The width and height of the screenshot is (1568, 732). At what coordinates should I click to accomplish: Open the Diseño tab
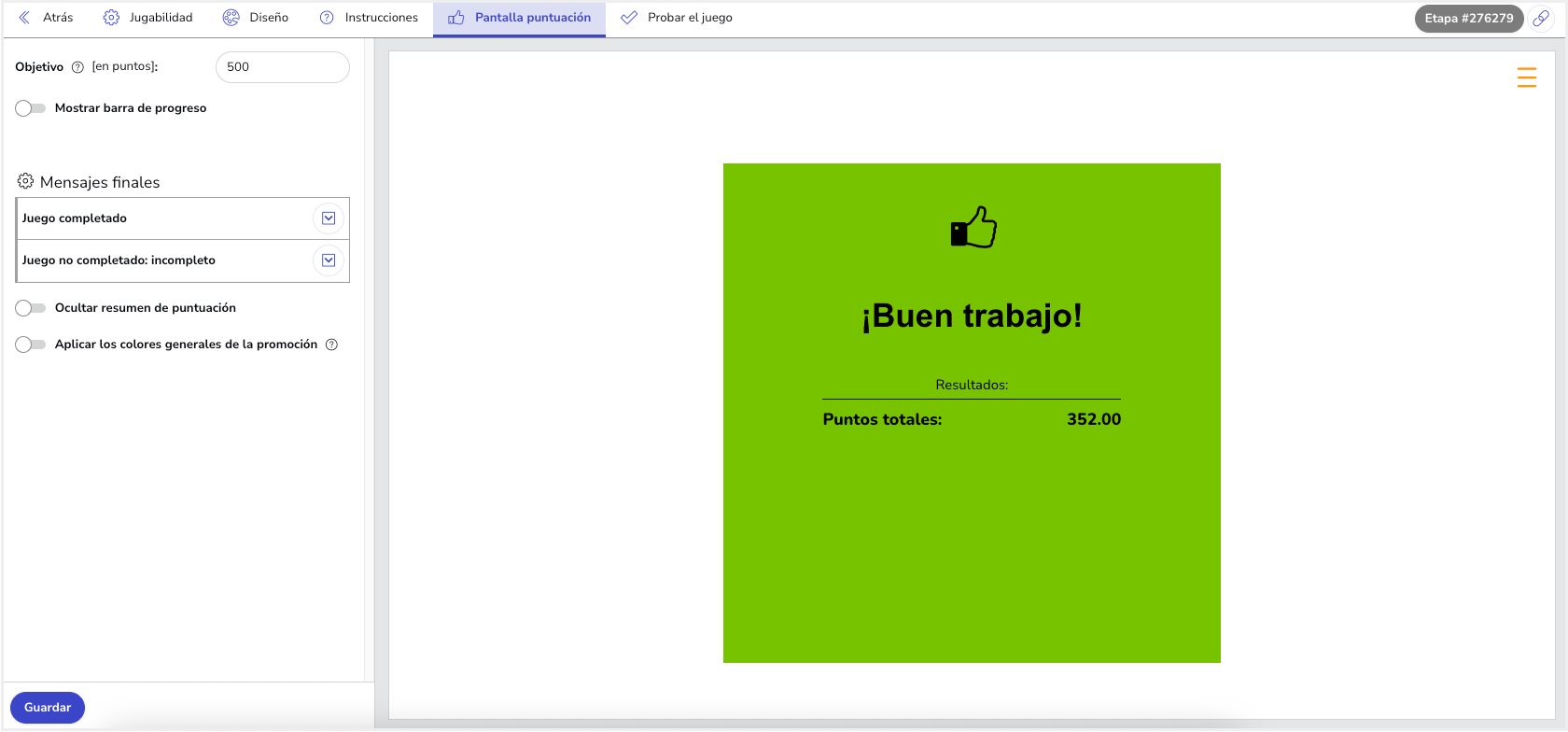[256, 18]
